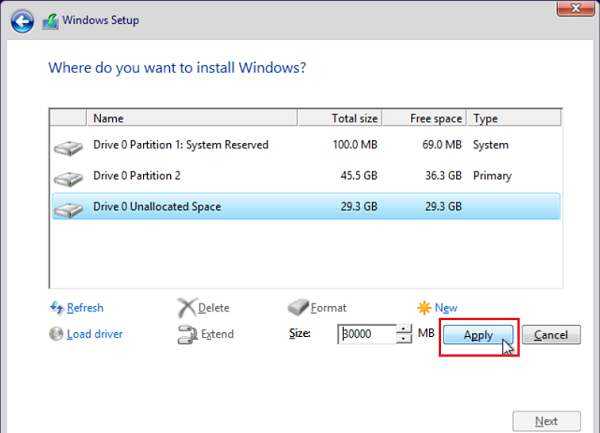Click the back arrow in Windows Setup
This screenshot has height=433, width=600.
22,20
